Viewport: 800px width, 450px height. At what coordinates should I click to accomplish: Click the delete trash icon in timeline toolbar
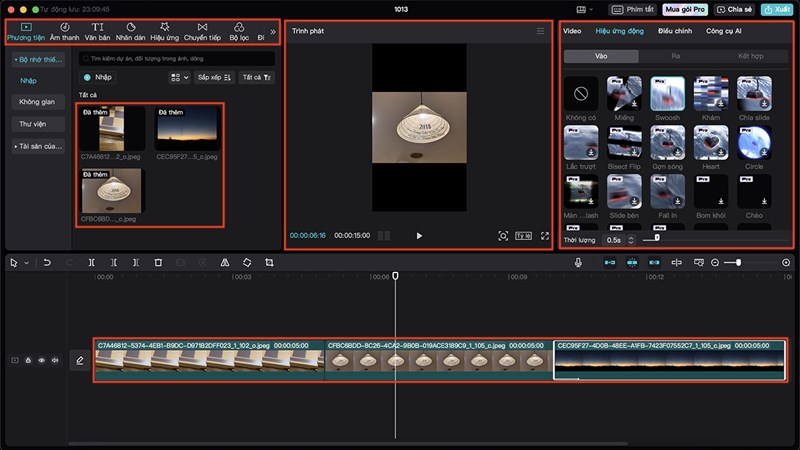158,262
